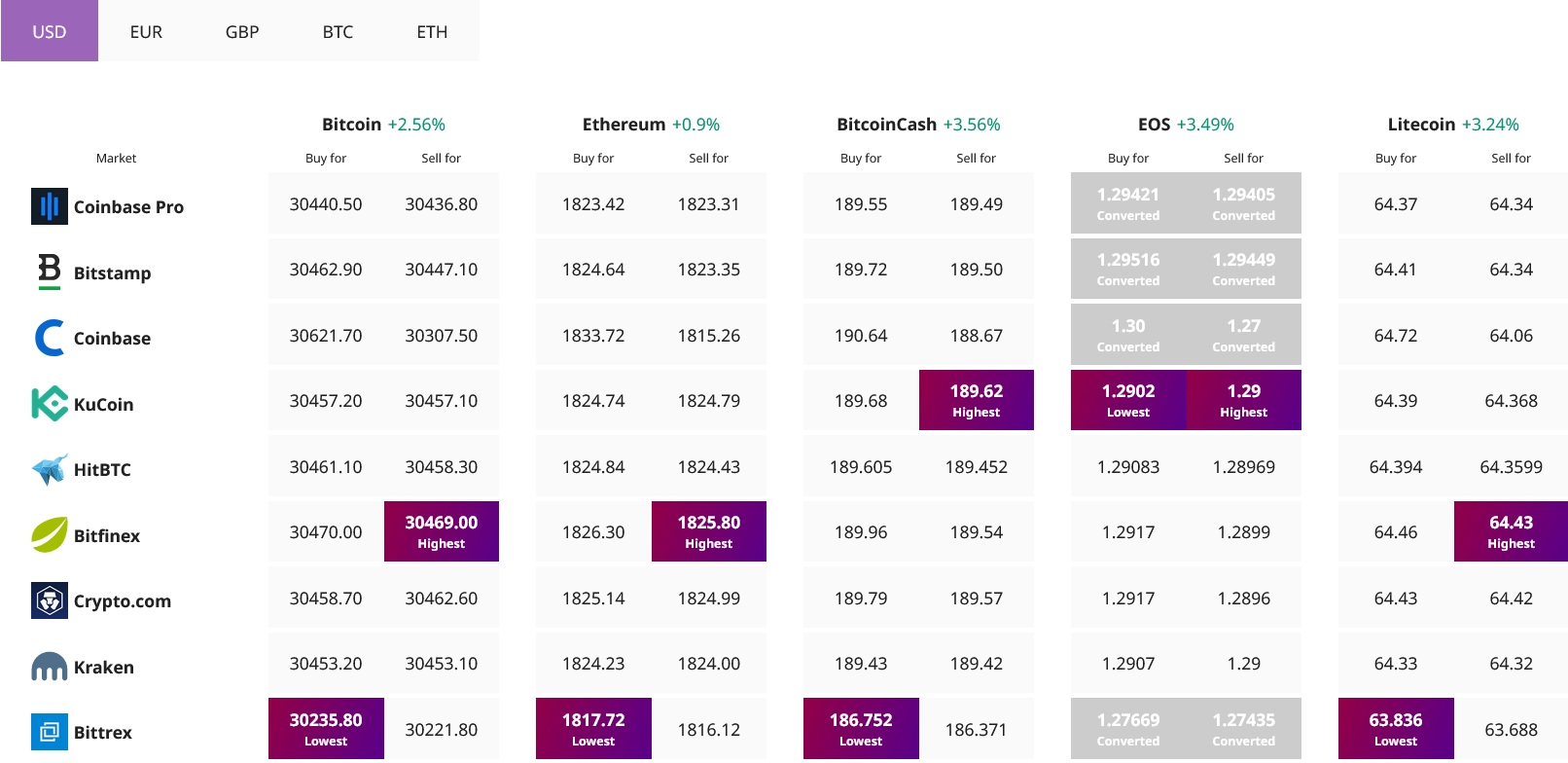Click the Bitfinex leaf logo

point(50,535)
